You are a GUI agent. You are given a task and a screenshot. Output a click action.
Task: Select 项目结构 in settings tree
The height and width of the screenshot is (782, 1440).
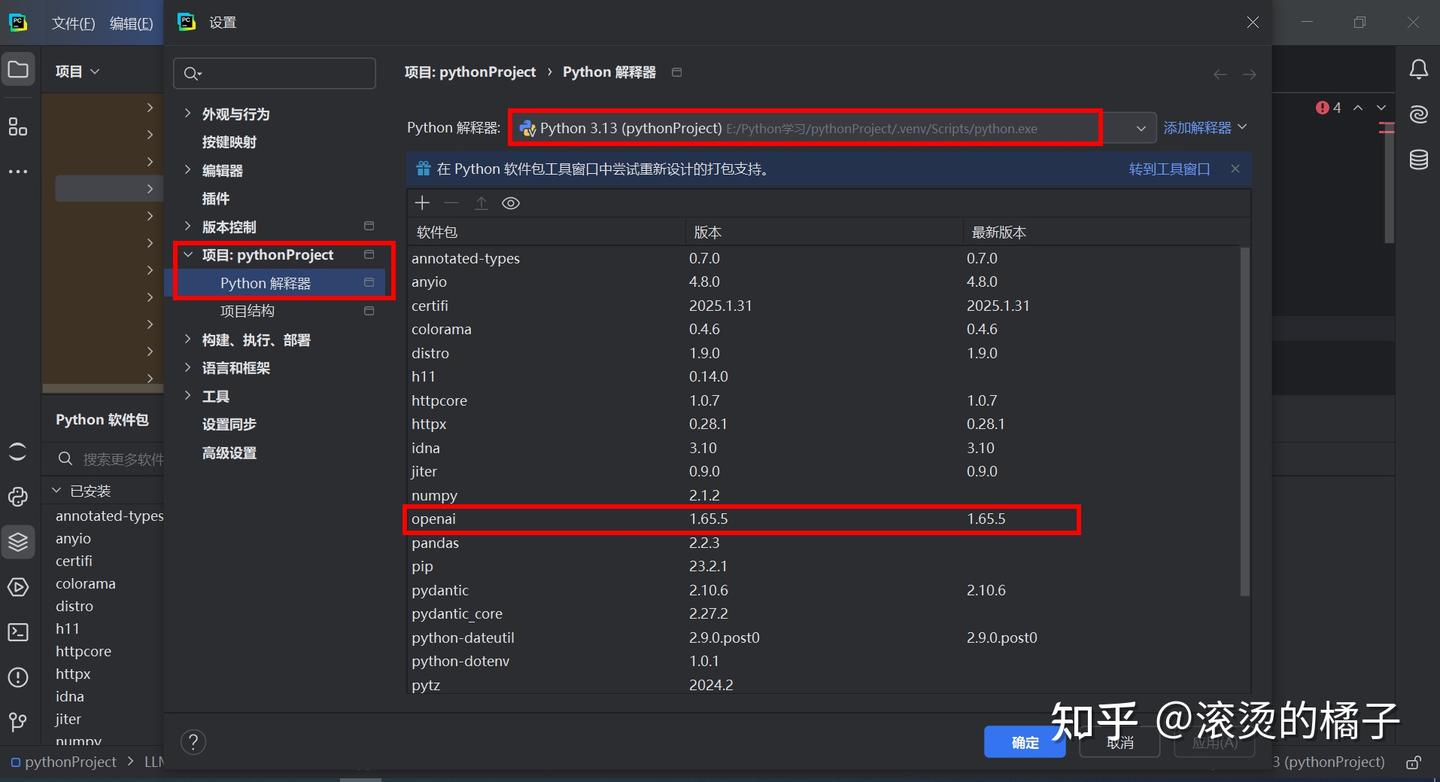pos(247,311)
